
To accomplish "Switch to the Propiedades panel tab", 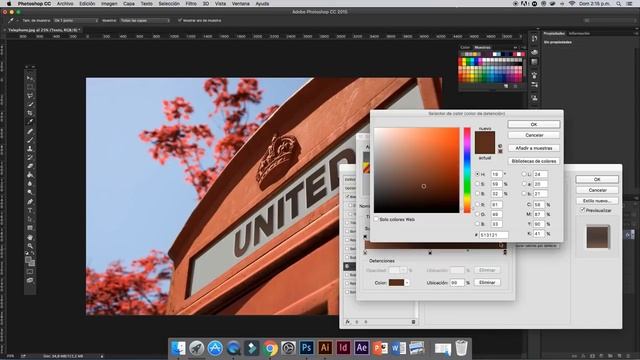I will pos(554,33).
